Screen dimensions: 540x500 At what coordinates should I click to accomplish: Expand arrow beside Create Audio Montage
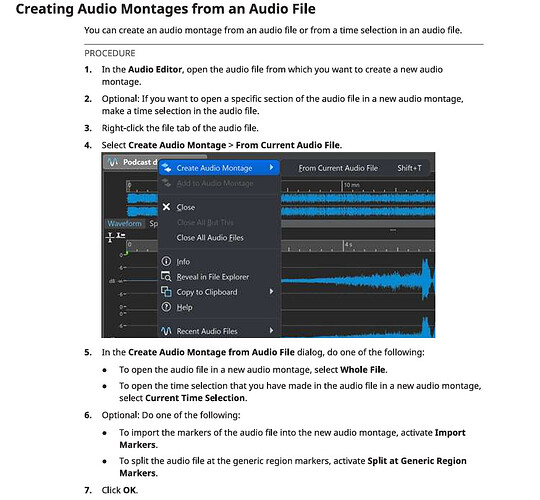[x=271, y=167]
